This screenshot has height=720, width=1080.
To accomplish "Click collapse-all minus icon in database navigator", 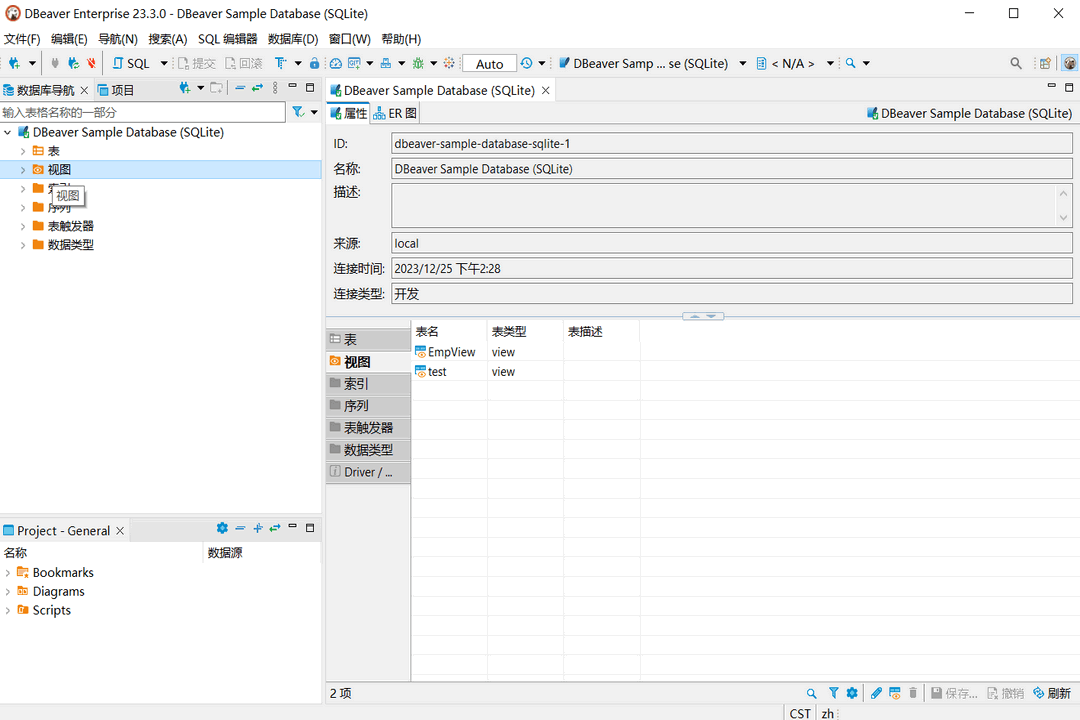I will point(240,89).
